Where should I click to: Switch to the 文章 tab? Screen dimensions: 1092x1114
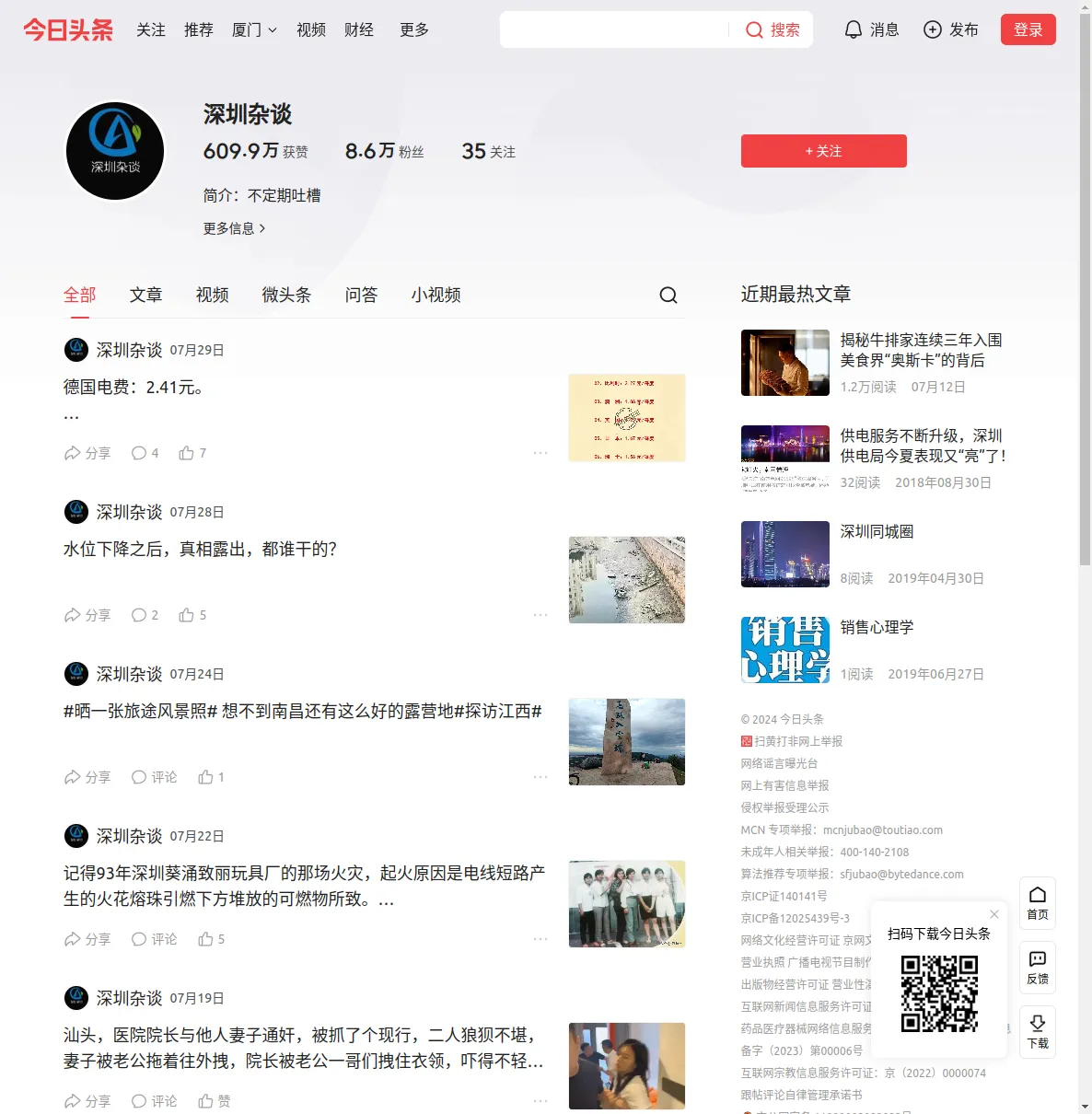point(146,295)
